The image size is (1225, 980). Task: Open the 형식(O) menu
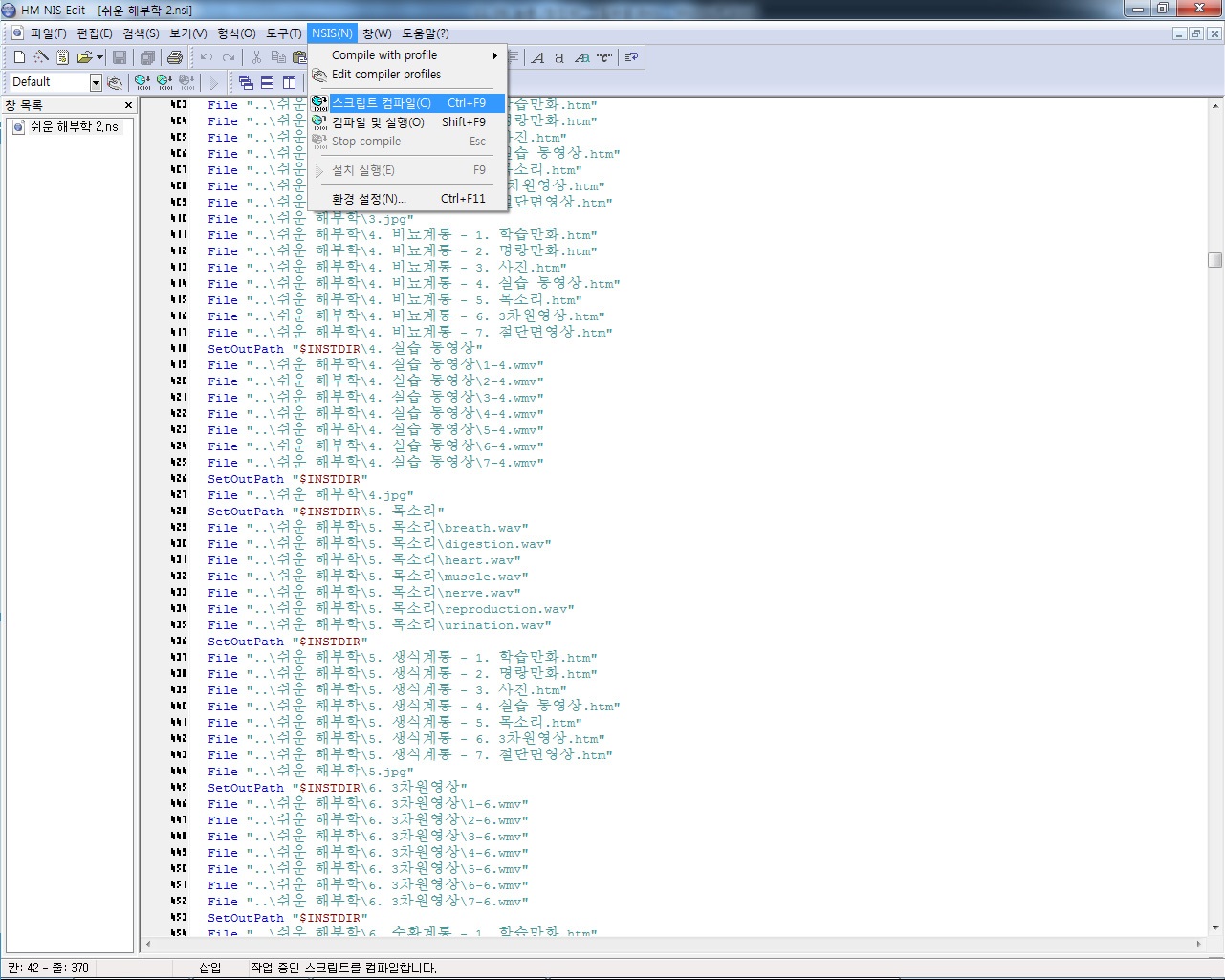[236, 33]
